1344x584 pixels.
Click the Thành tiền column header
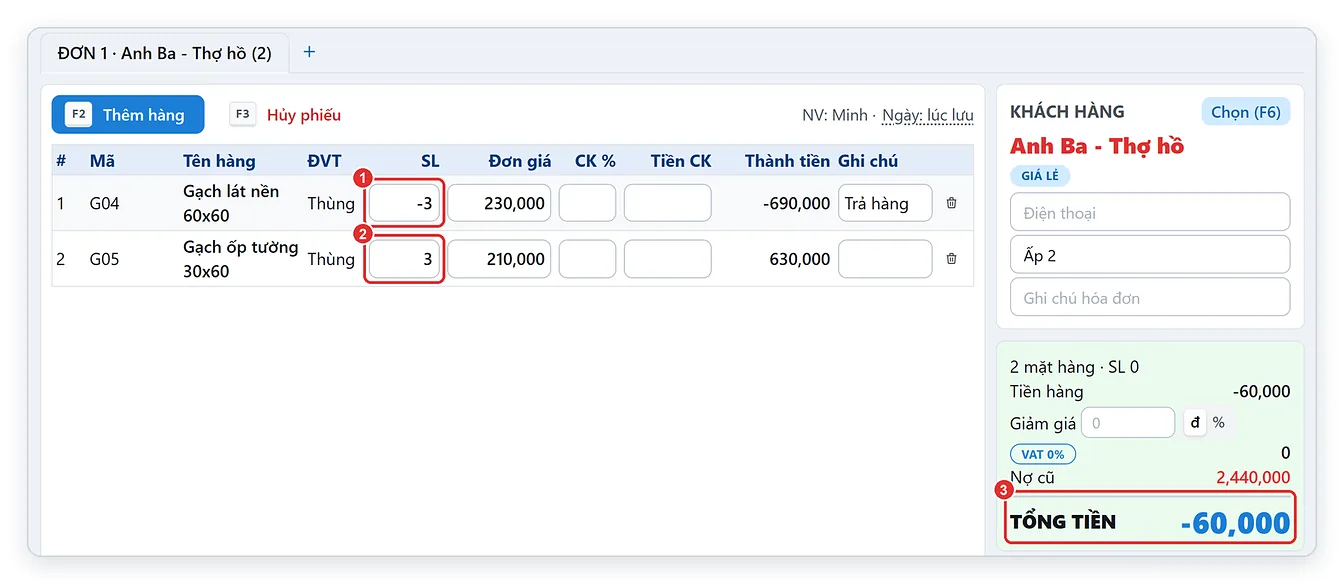tap(787, 161)
